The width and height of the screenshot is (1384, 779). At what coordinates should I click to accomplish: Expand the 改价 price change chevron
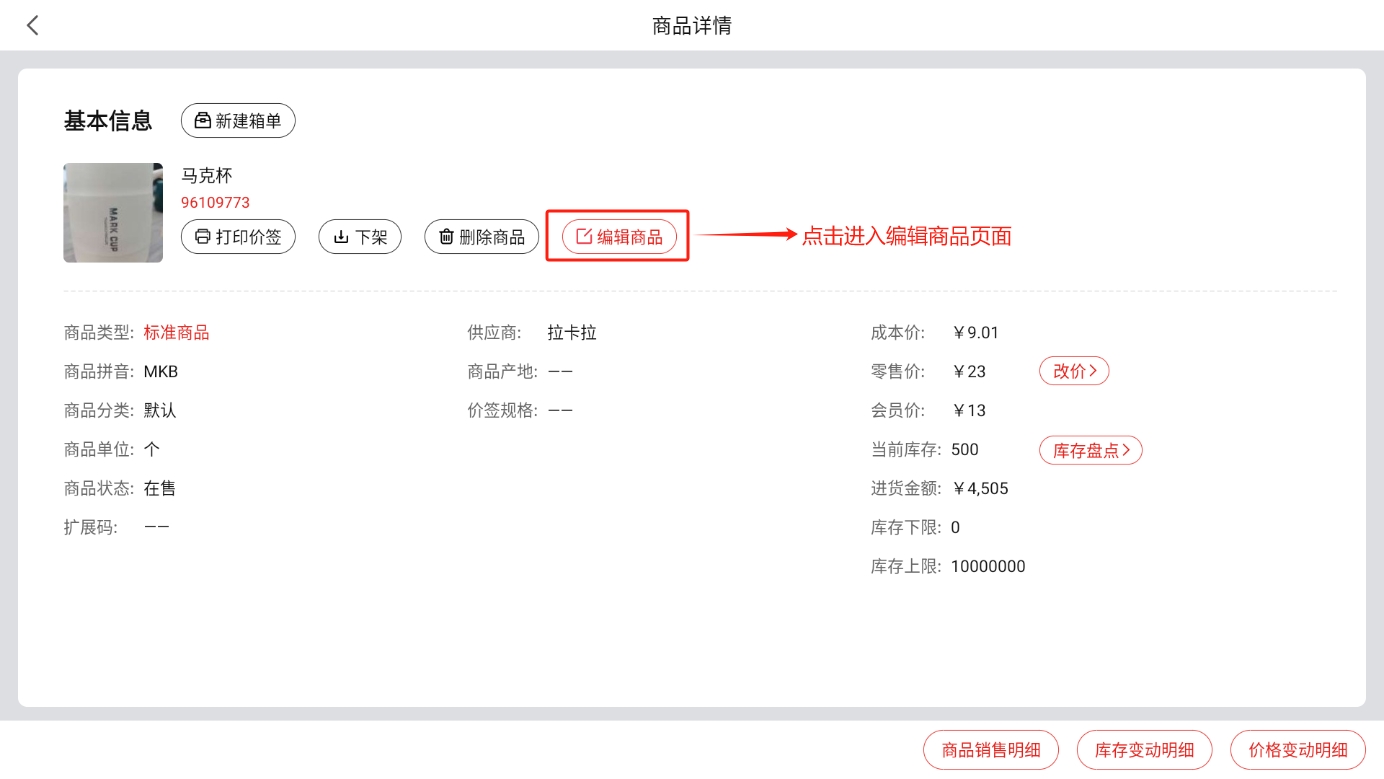[1093, 371]
